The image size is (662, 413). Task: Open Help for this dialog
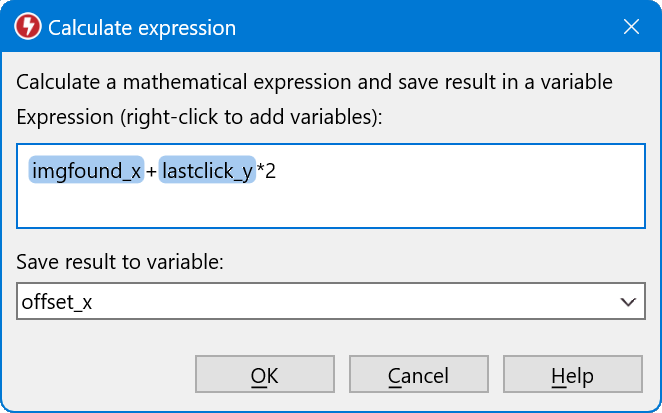[x=572, y=376]
